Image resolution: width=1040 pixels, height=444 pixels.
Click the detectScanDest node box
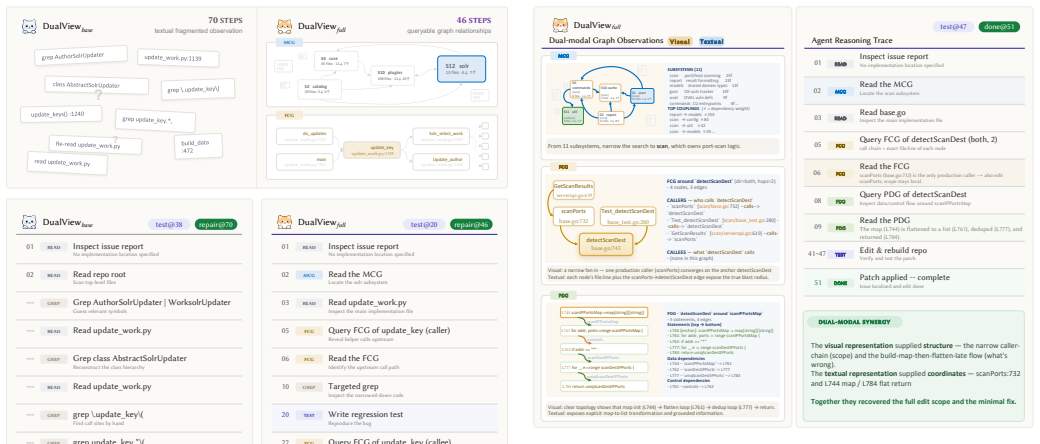(606, 244)
